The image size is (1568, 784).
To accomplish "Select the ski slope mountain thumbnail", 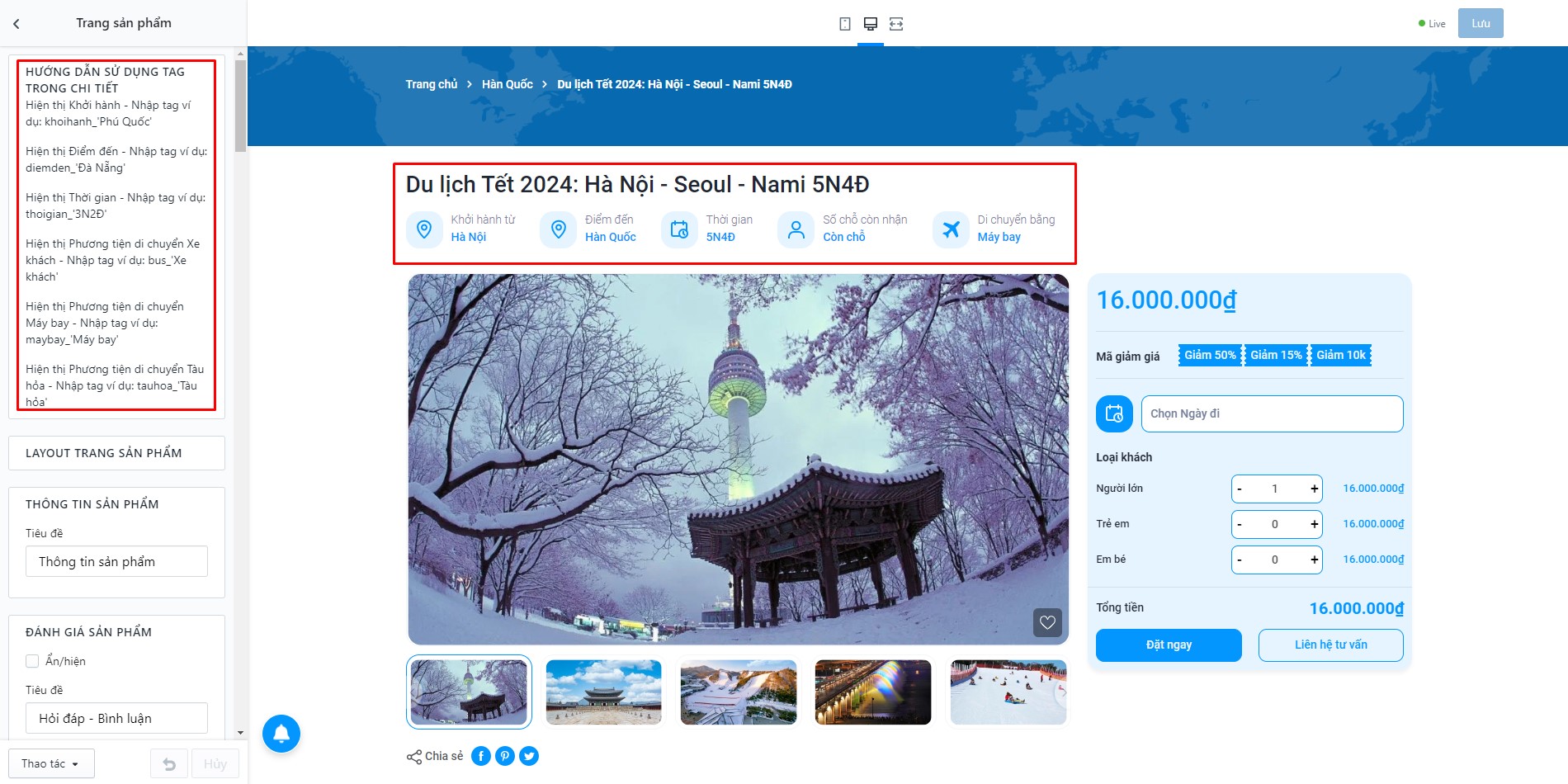I will point(739,692).
